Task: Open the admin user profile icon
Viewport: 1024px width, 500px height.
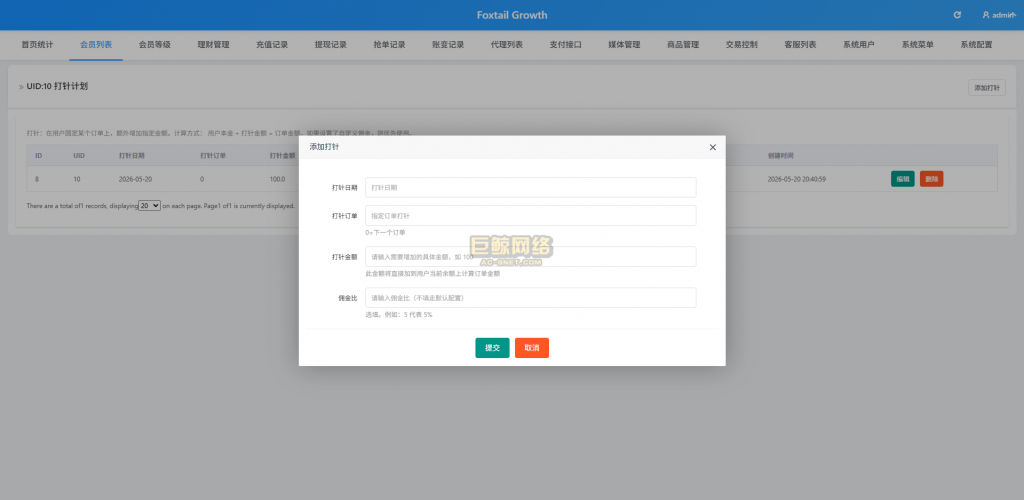Action: (985, 15)
